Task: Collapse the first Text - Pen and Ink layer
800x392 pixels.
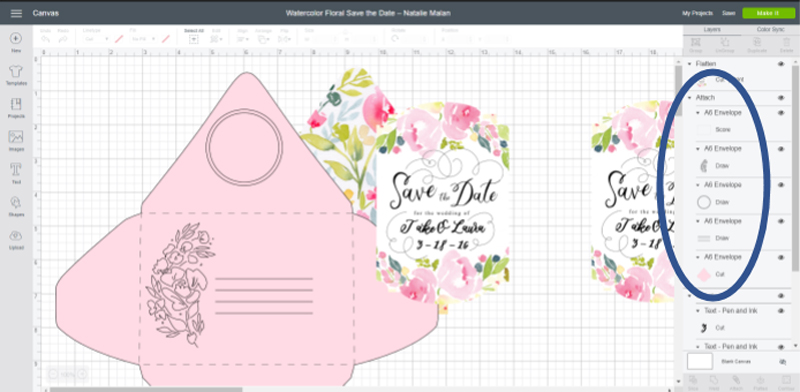Action: point(698,311)
